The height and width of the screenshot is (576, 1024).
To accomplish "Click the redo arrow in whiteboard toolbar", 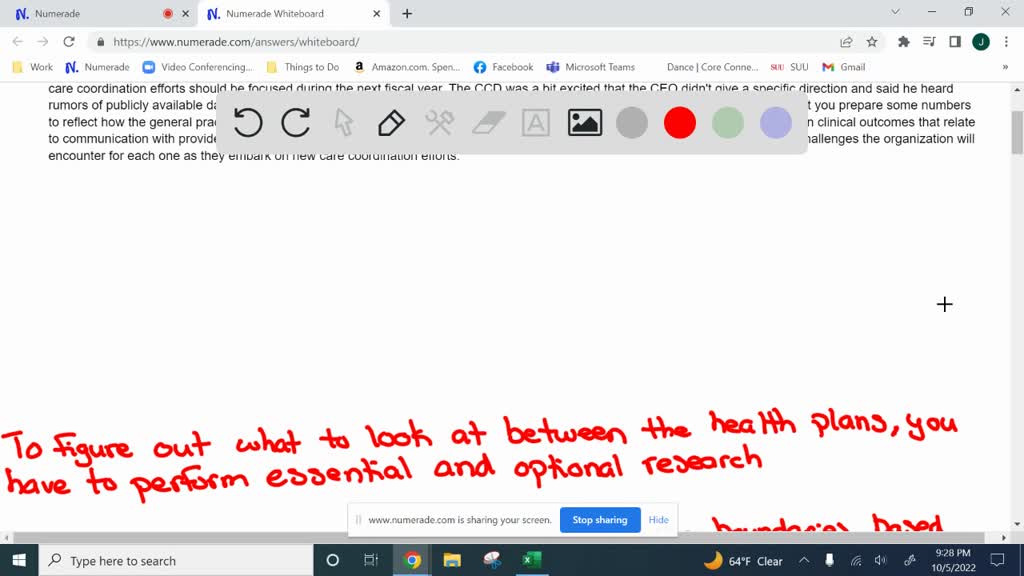I will [296, 123].
